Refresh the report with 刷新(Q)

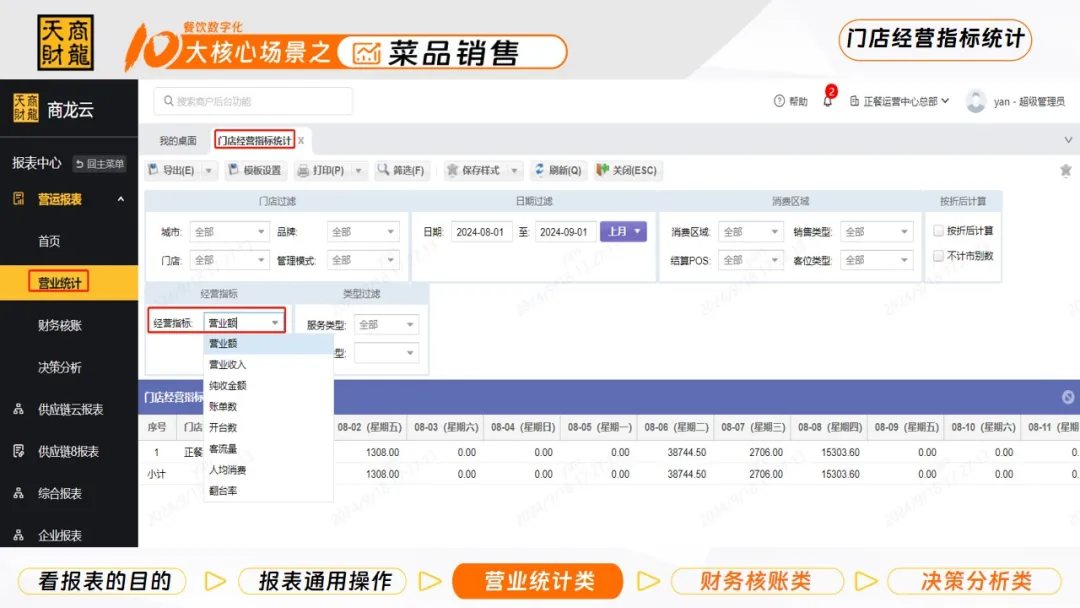[557, 170]
